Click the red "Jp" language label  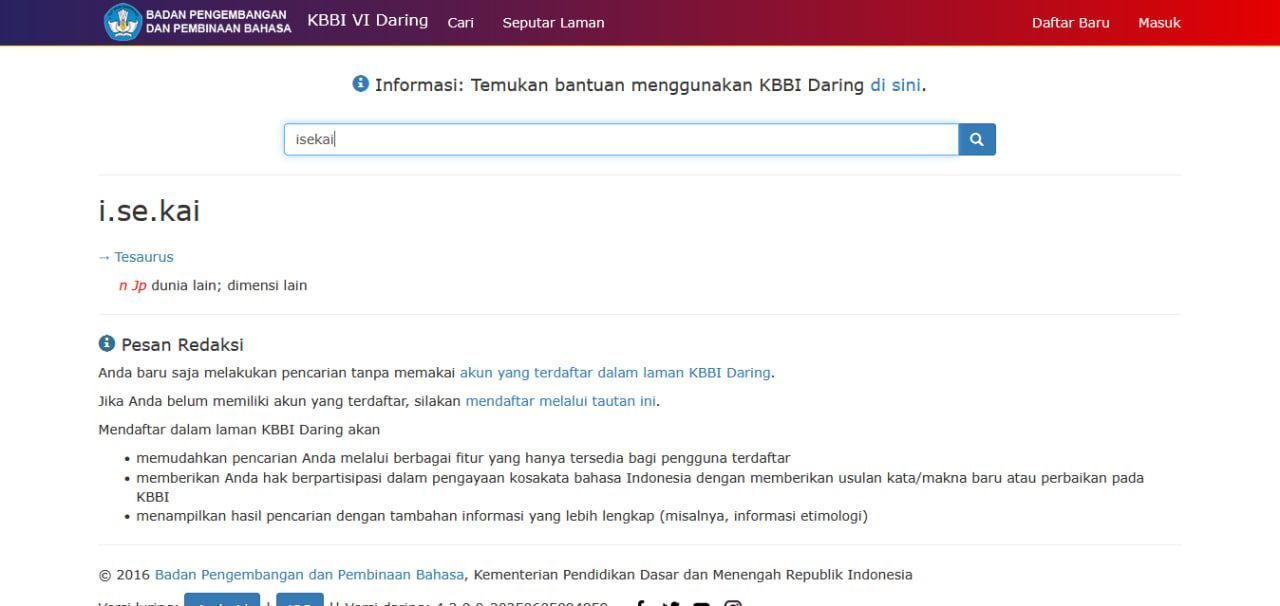(x=139, y=286)
